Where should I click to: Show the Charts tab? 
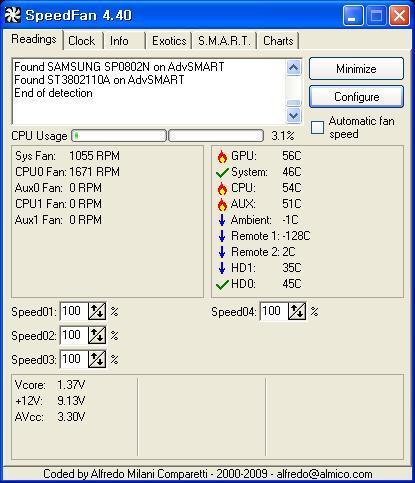point(278,41)
